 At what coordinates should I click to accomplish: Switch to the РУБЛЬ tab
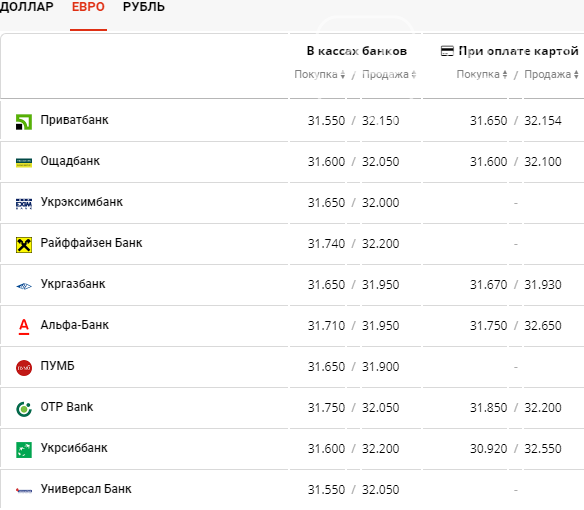point(144,7)
